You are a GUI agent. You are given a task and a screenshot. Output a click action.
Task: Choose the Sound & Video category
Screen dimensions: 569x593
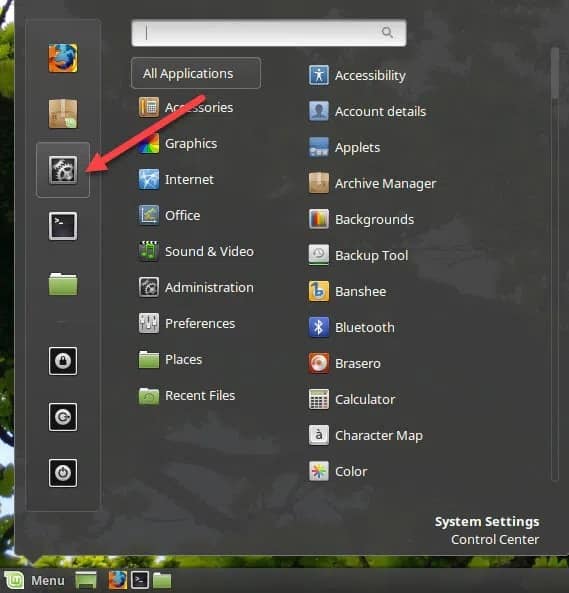pyautogui.click(x=196, y=251)
